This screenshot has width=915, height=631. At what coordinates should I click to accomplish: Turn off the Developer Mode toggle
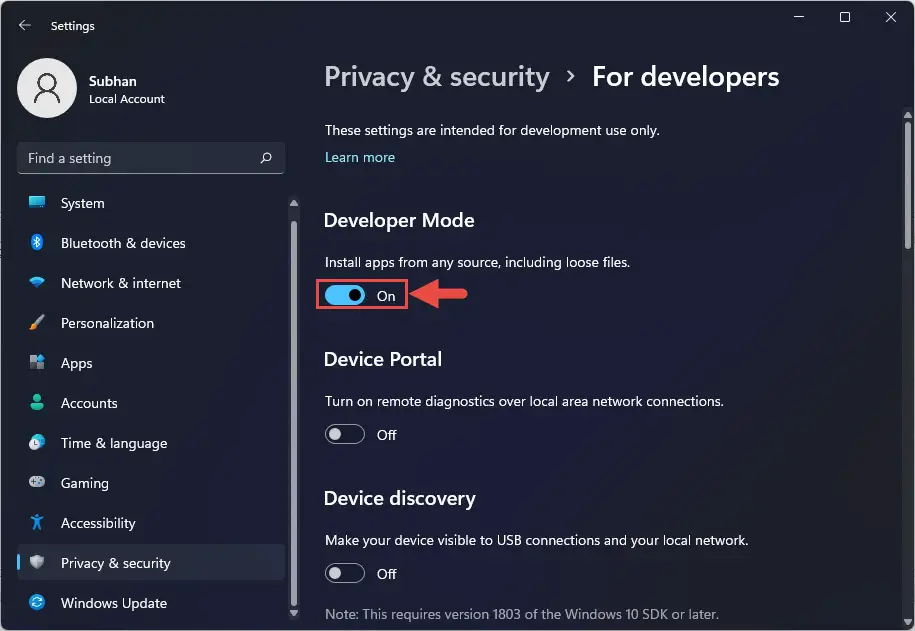pyautogui.click(x=345, y=295)
